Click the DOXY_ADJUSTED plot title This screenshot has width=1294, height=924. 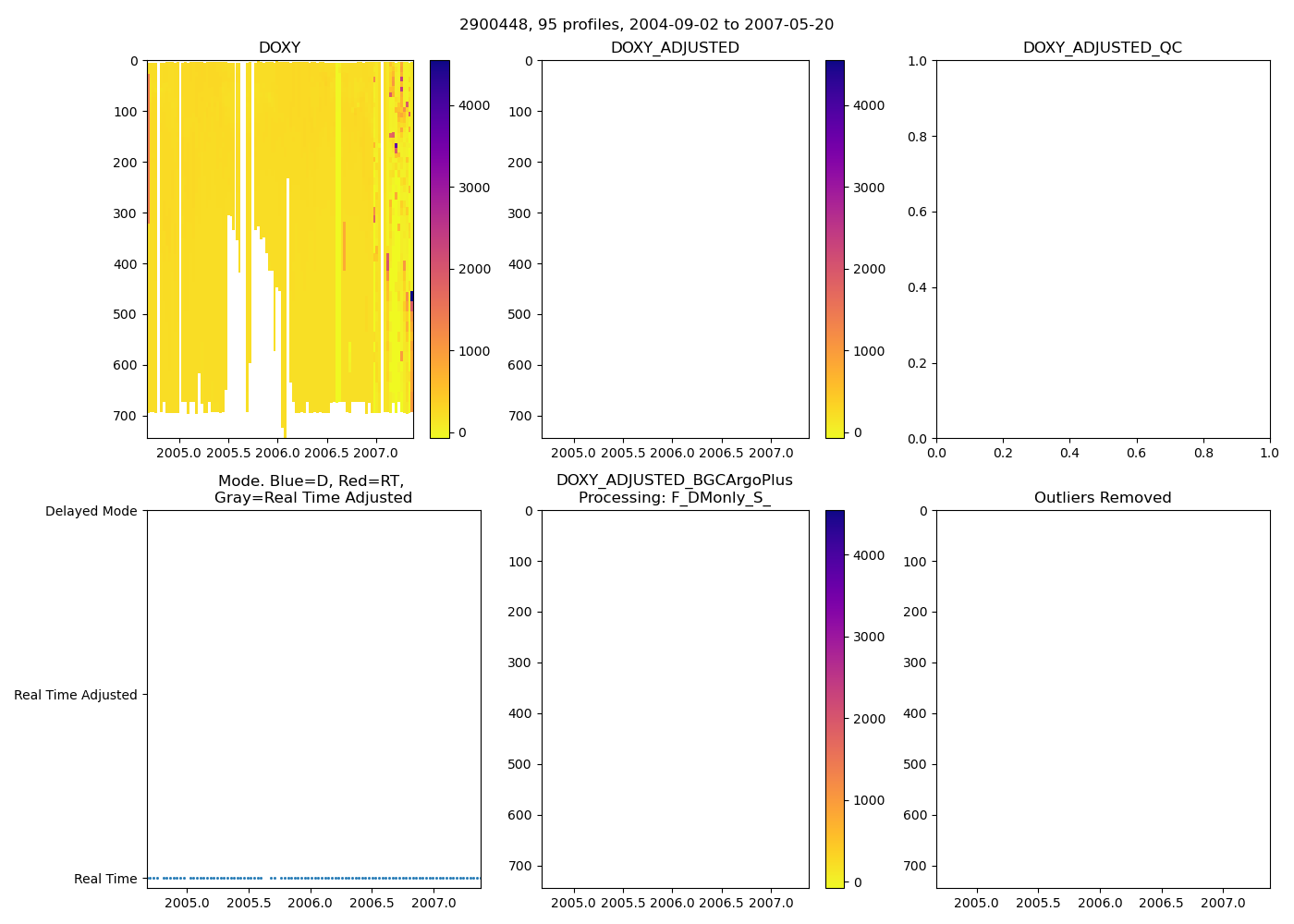[x=675, y=48]
